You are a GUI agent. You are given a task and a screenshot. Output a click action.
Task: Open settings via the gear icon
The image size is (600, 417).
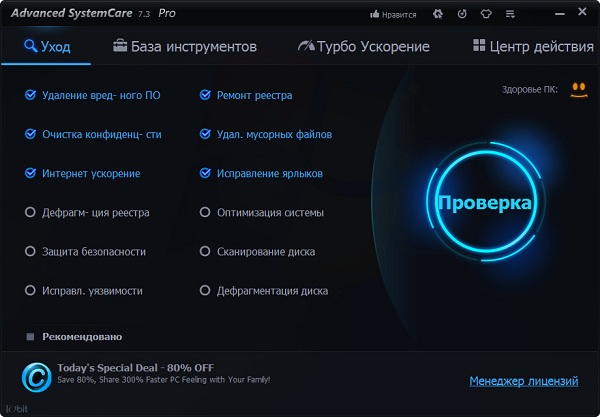(x=437, y=15)
